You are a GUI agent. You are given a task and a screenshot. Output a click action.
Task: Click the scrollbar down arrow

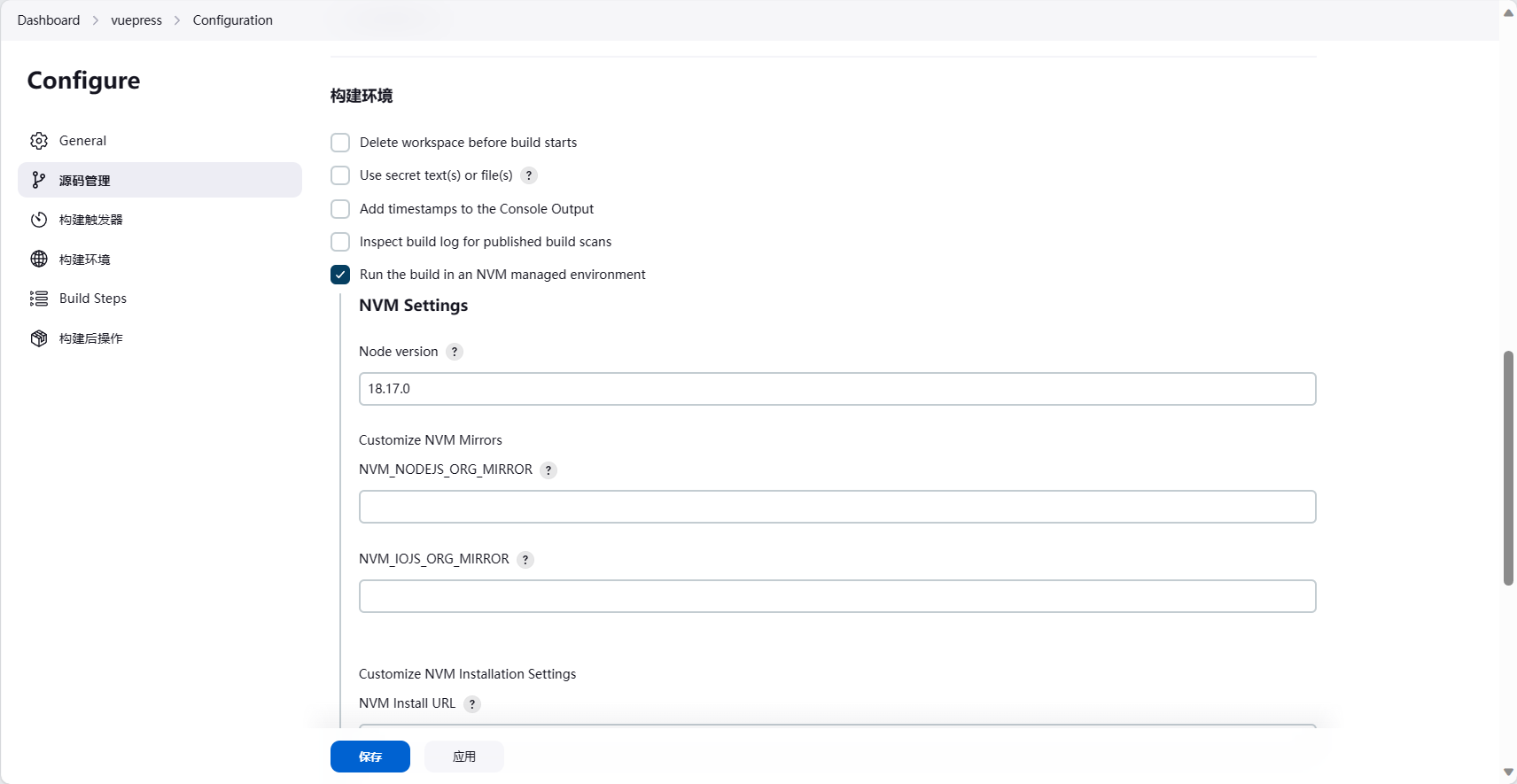tap(1508, 772)
